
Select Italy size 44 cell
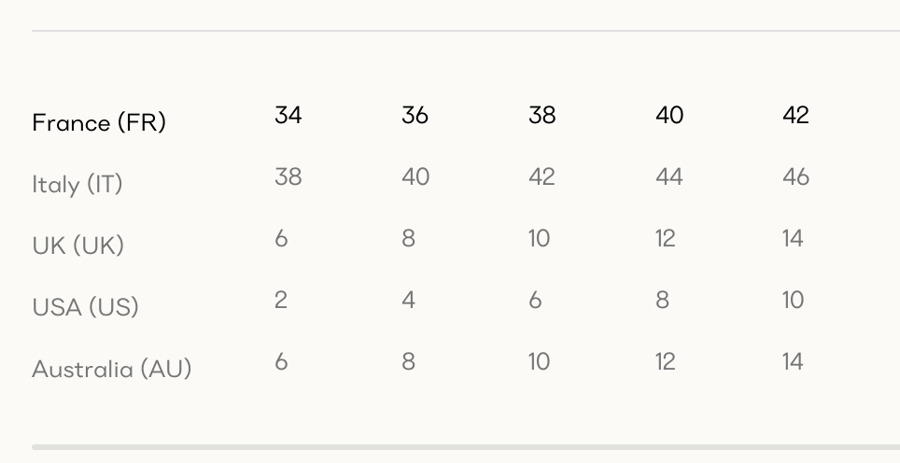tap(669, 177)
